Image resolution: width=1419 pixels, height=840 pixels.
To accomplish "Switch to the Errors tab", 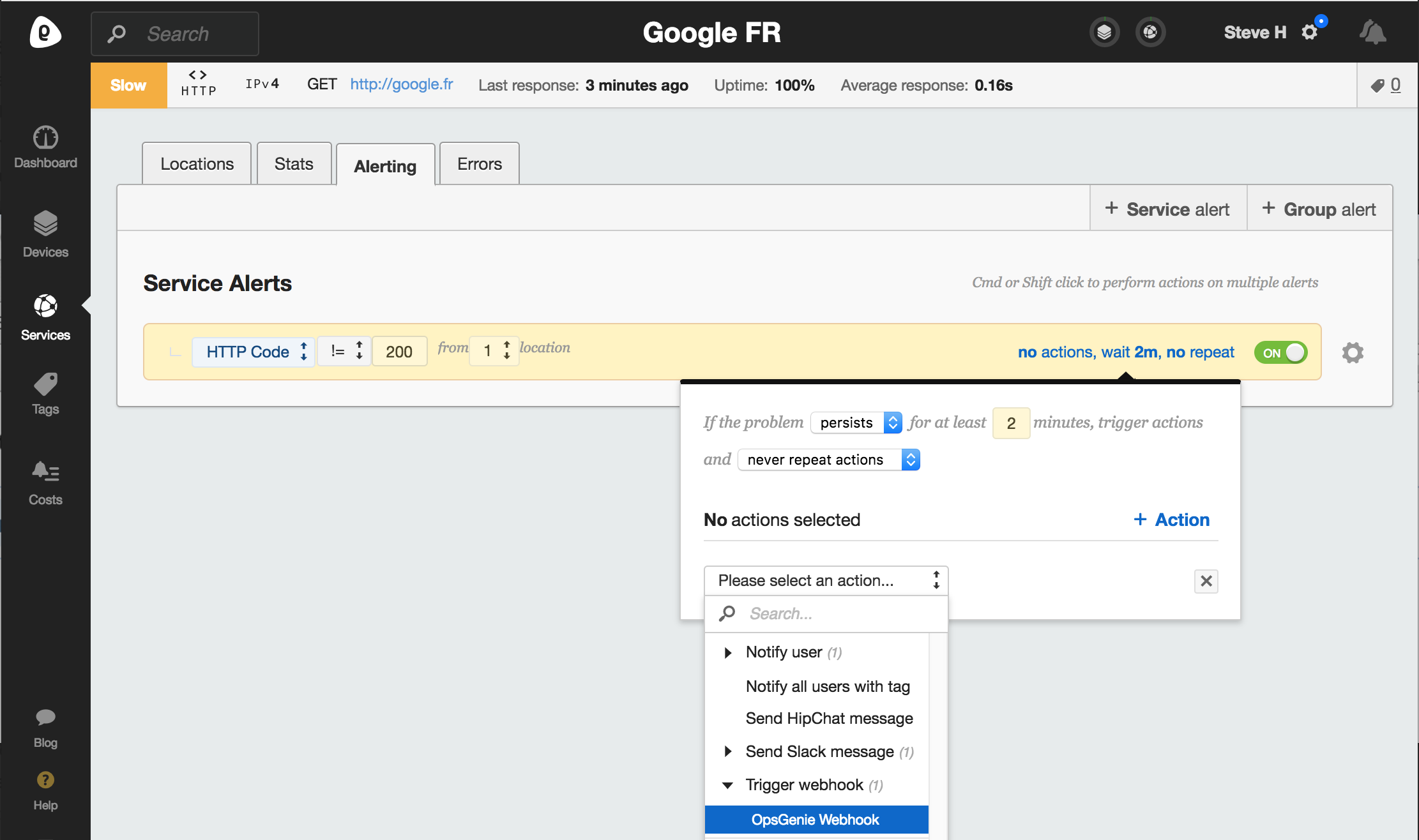I will coord(477,163).
